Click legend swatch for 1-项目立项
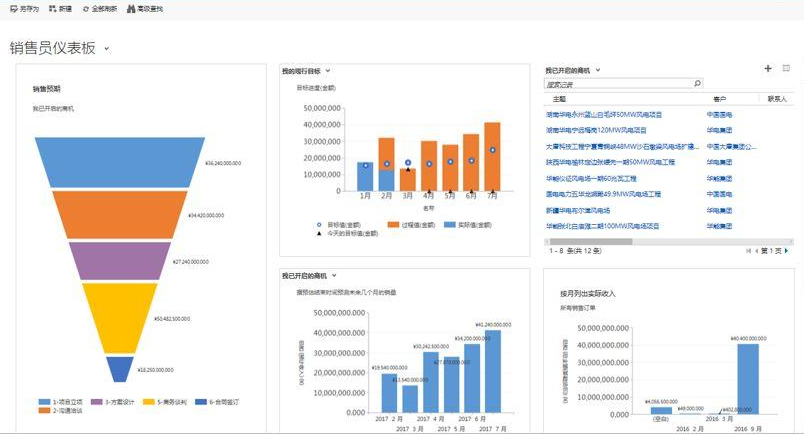Screen dimensions: 804x434 pyautogui.click(x=45, y=402)
